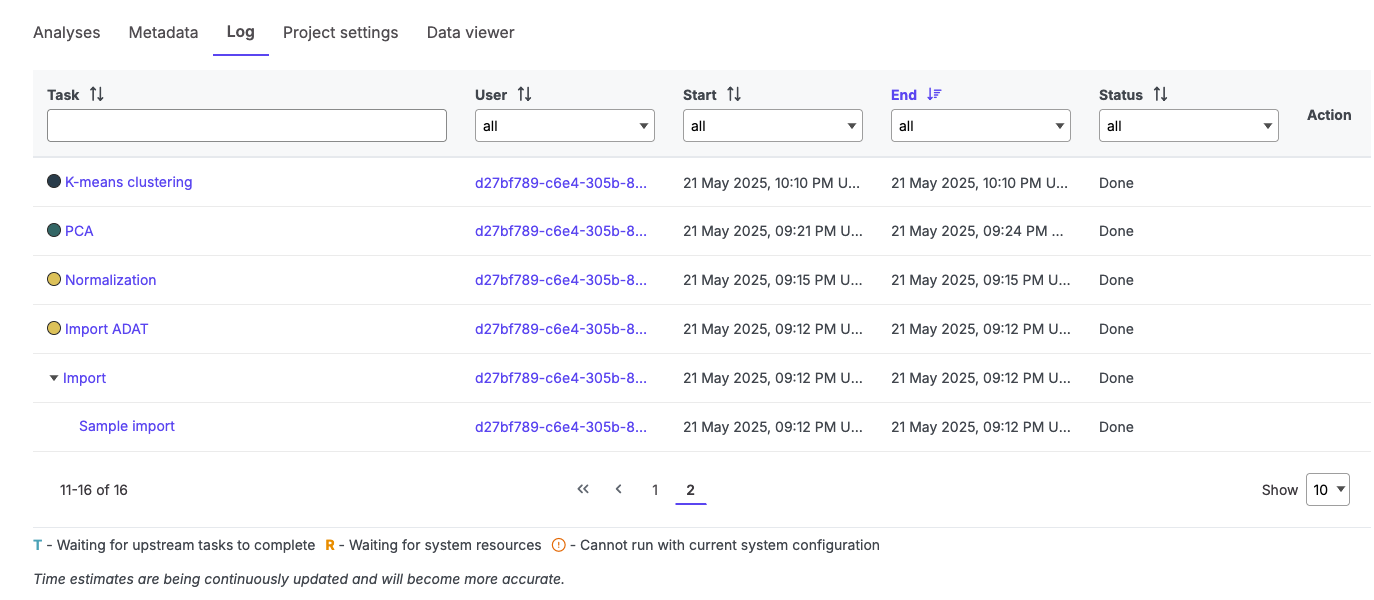Screen dimensions: 1374x600
Task: Open the Sample import task link
Action: pyautogui.click(x=127, y=426)
